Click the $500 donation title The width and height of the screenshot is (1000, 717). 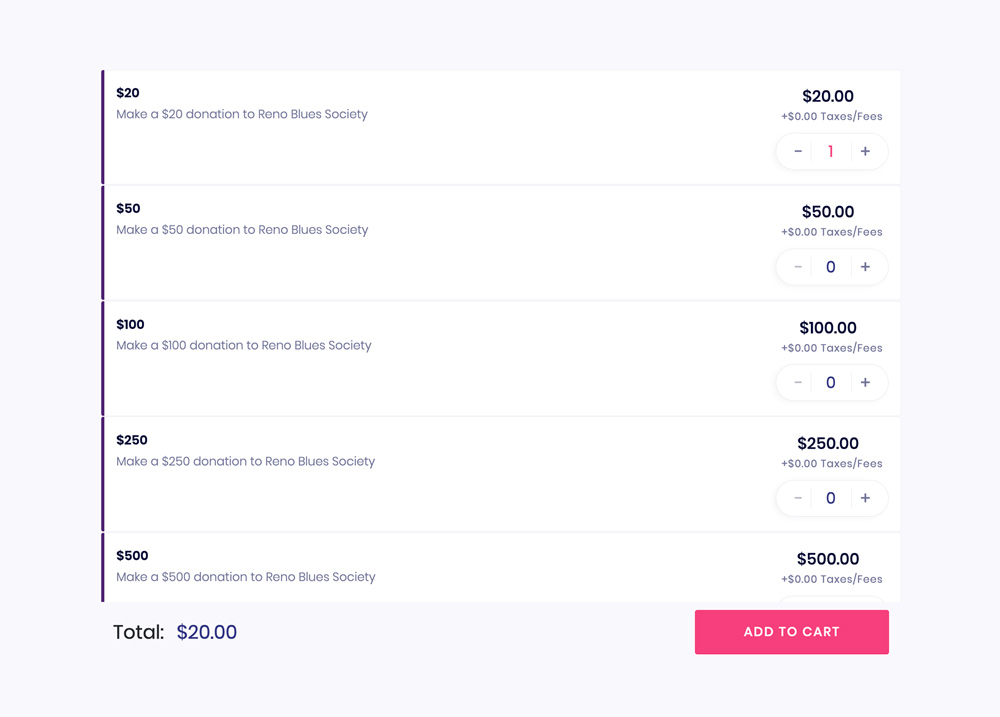click(x=132, y=556)
